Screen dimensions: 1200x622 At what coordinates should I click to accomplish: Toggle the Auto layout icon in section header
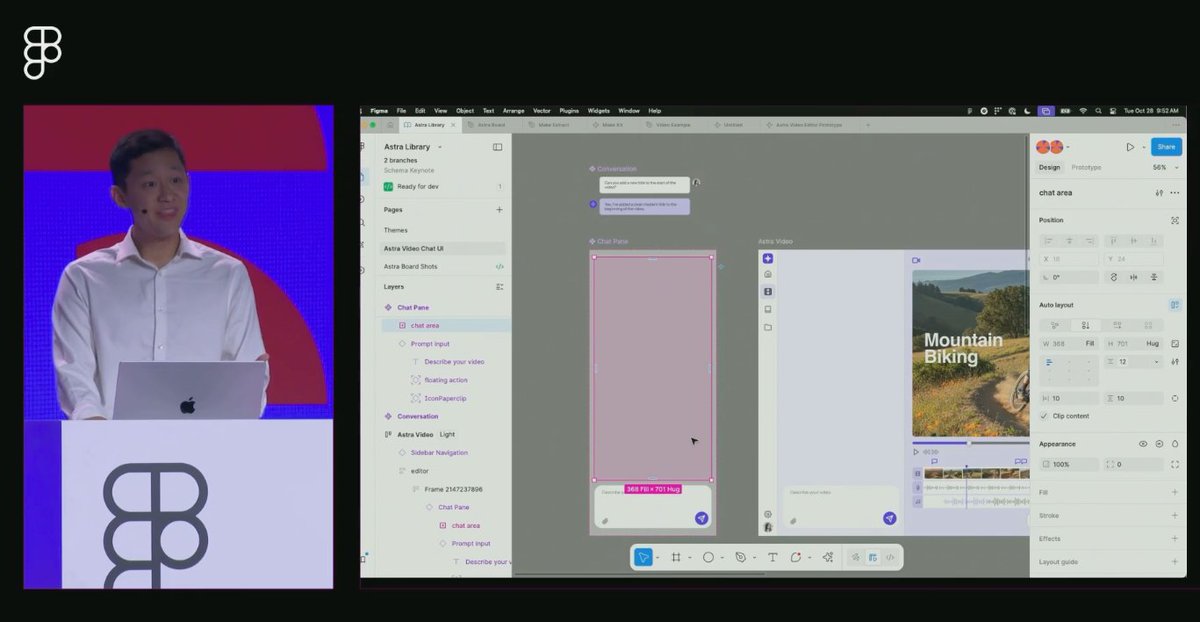[1175, 305]
